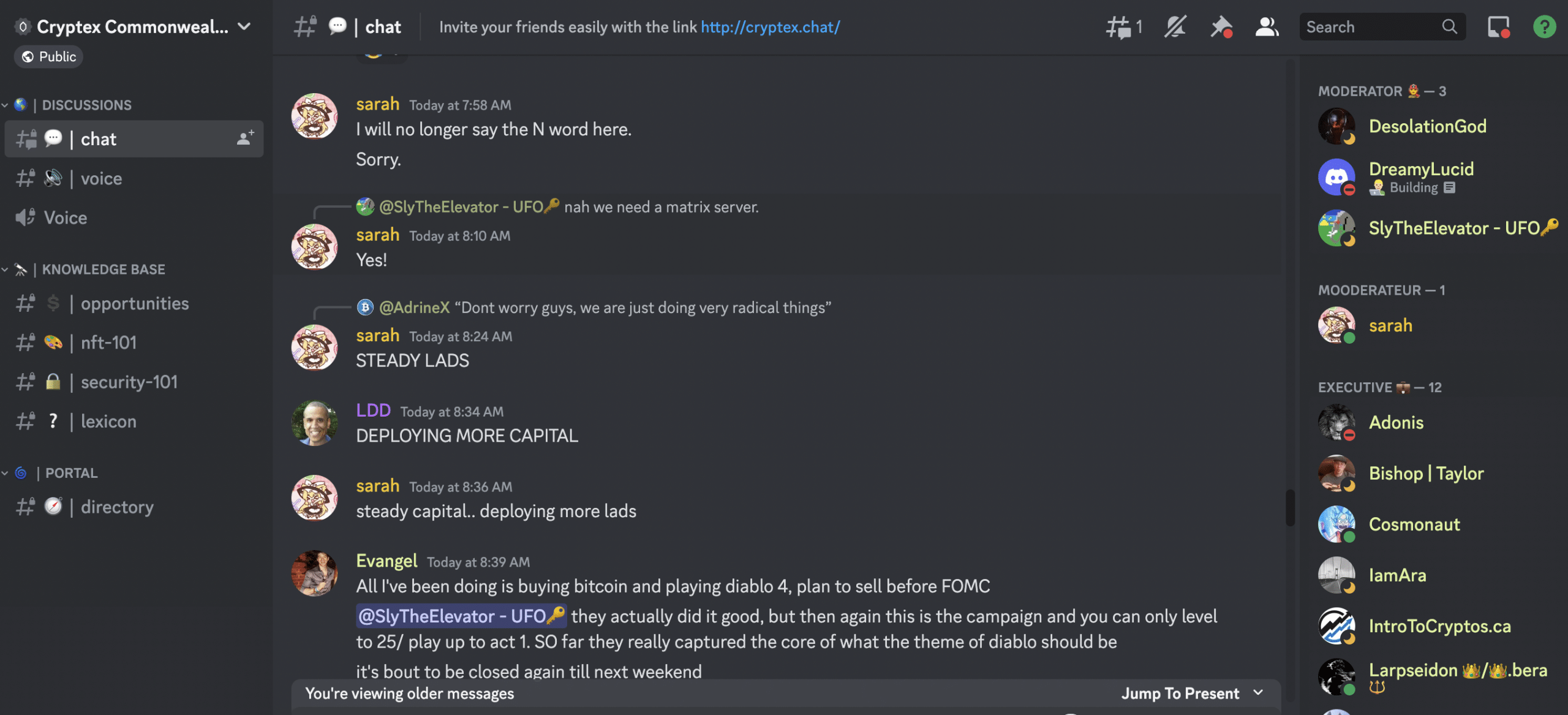Click the notification bell mute icon
The image size is (1568, 715).
coord(1176,26)
